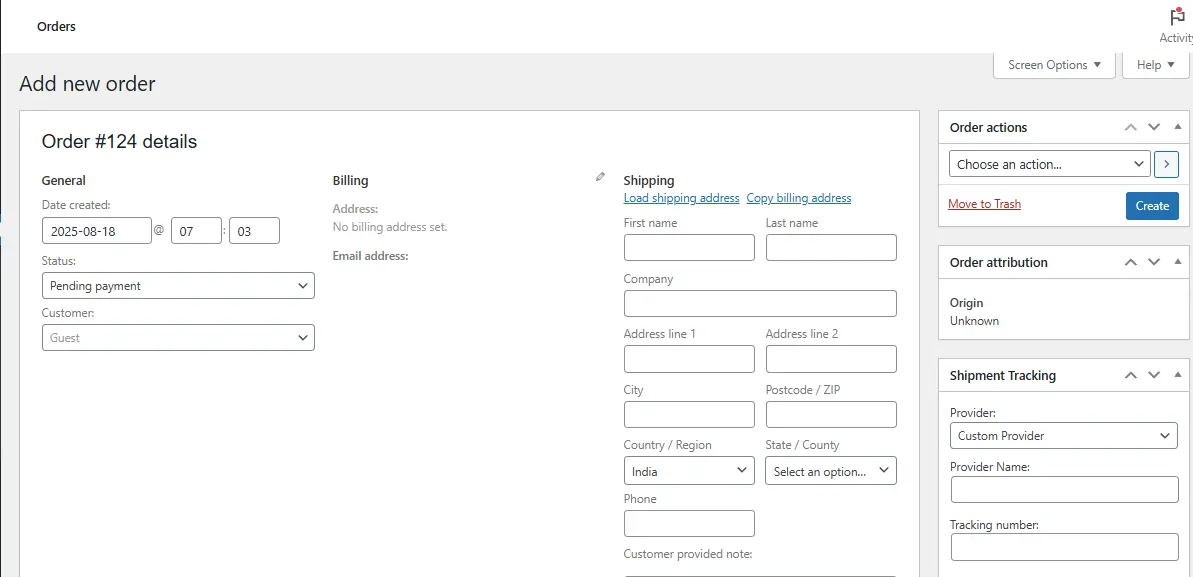1193x577 pixels.
Task: Run the chosen order action with the arrow icon
Action: (x=1166, y=163)
